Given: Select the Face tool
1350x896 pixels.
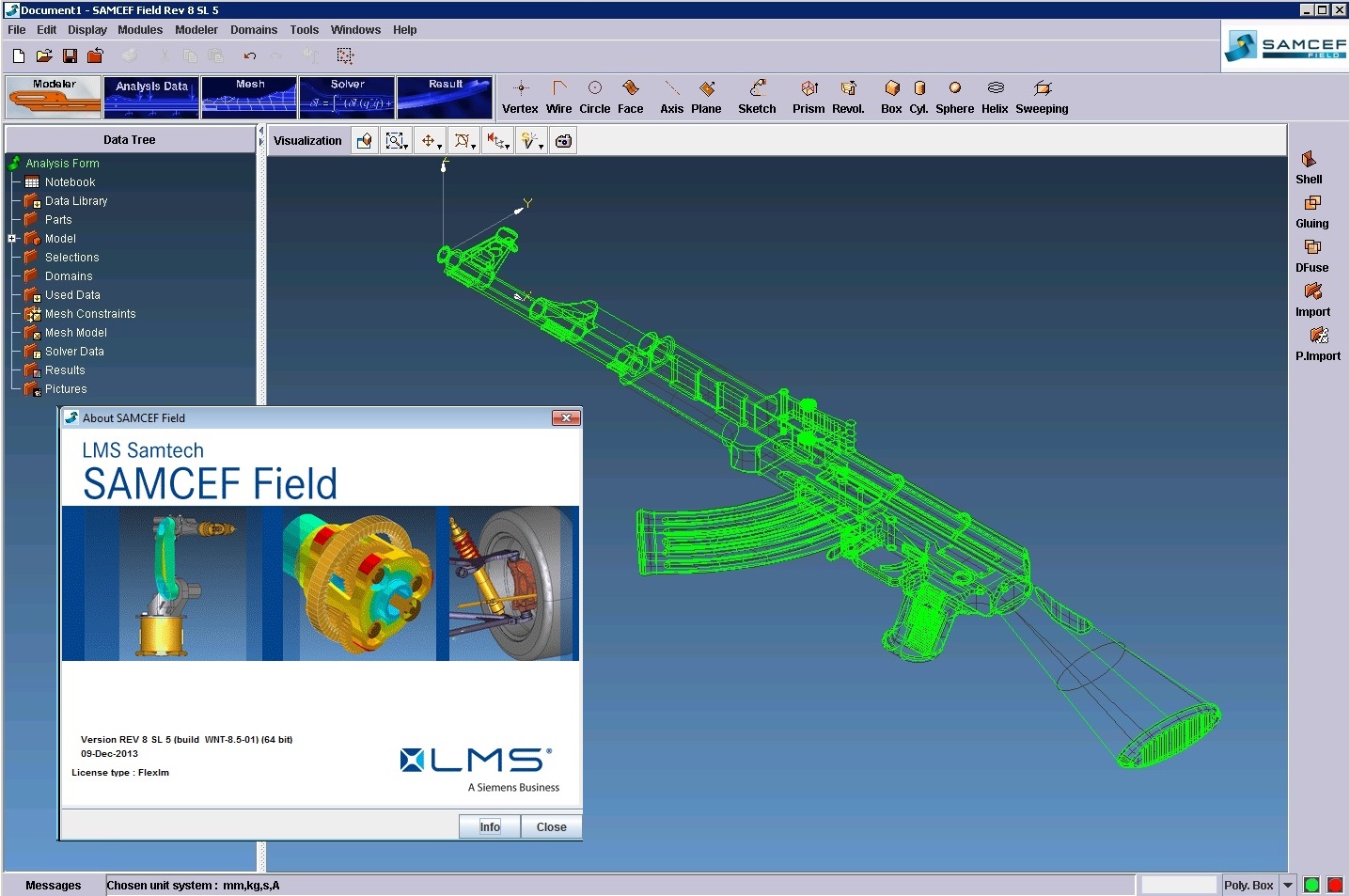Looking at the screenshot, I should 631,97.
